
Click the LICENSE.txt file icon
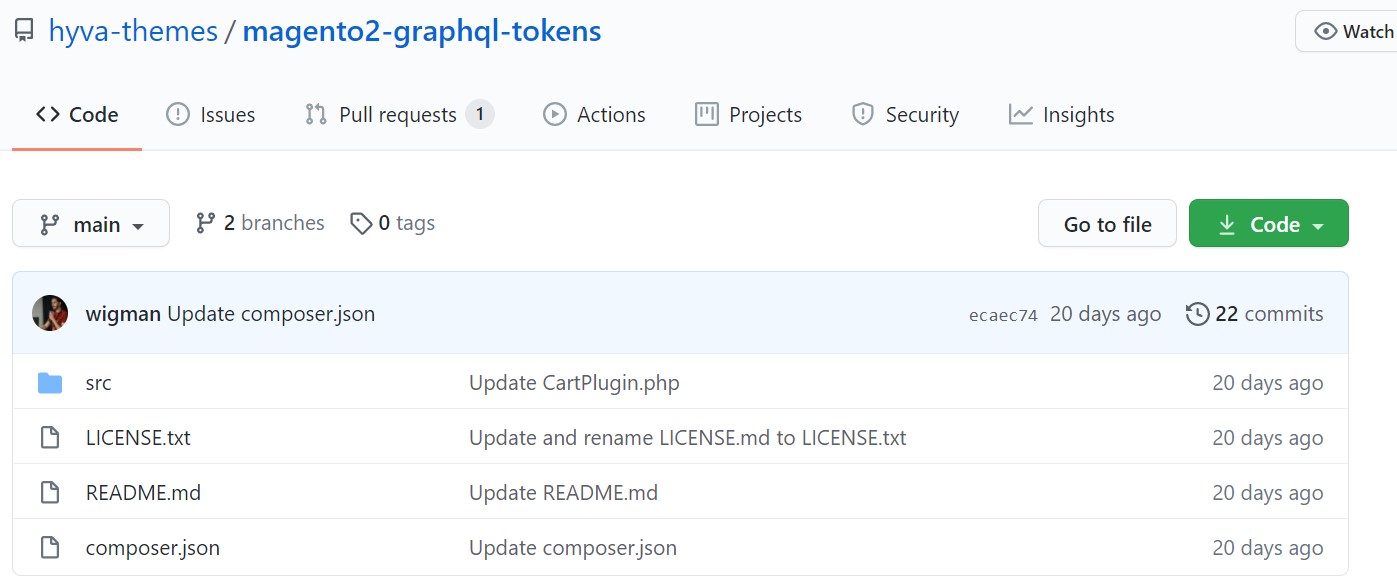[50, 438]
